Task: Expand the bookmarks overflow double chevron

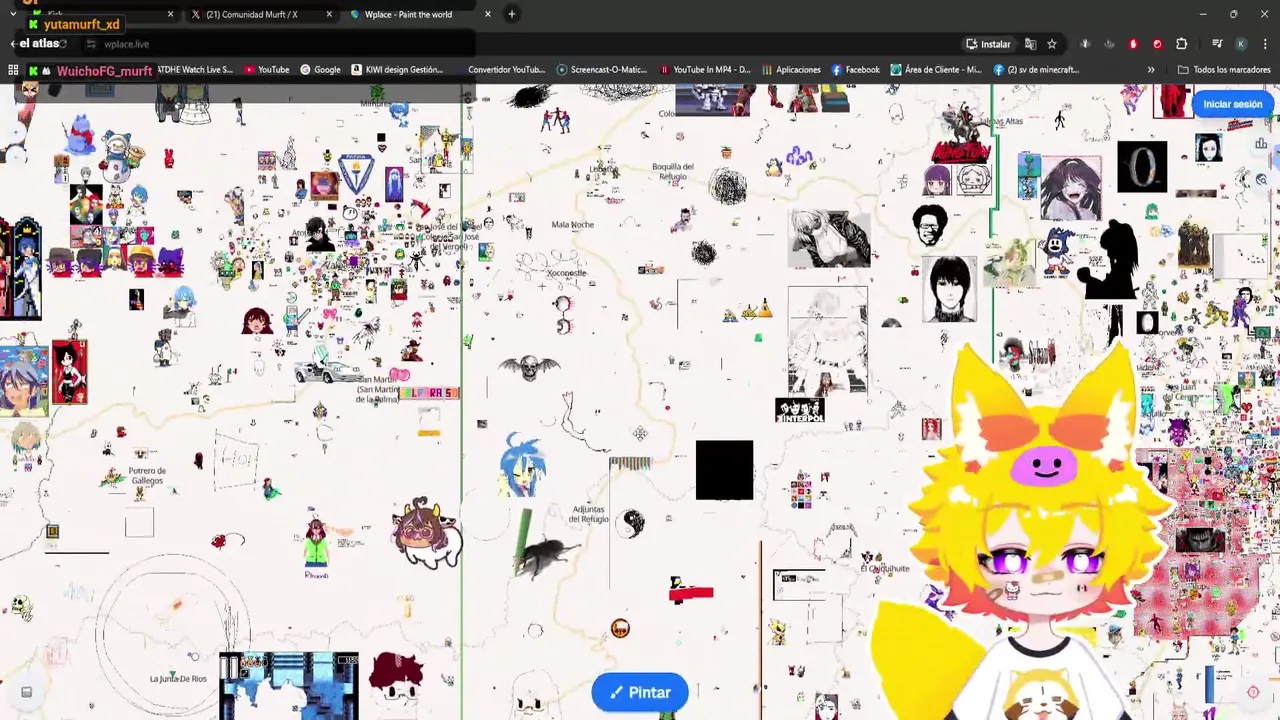Action: point(1151,70)
